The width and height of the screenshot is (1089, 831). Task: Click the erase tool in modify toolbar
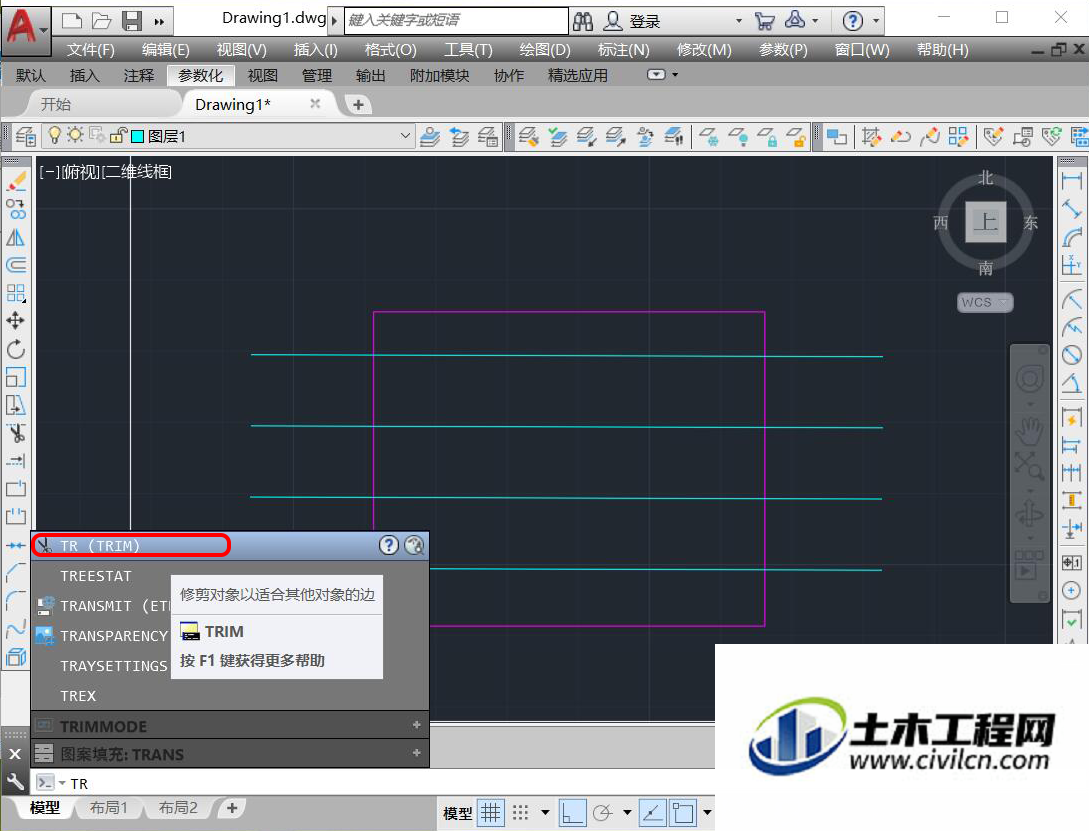(x=16, y=181)
